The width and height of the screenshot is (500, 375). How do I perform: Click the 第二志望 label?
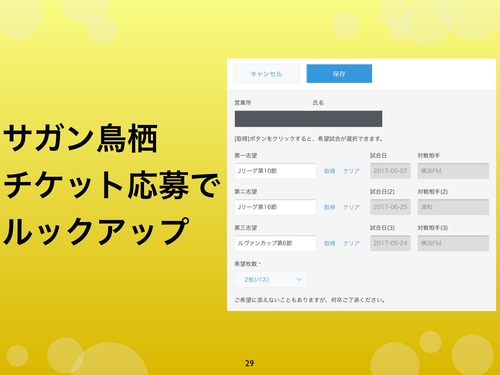246,192
